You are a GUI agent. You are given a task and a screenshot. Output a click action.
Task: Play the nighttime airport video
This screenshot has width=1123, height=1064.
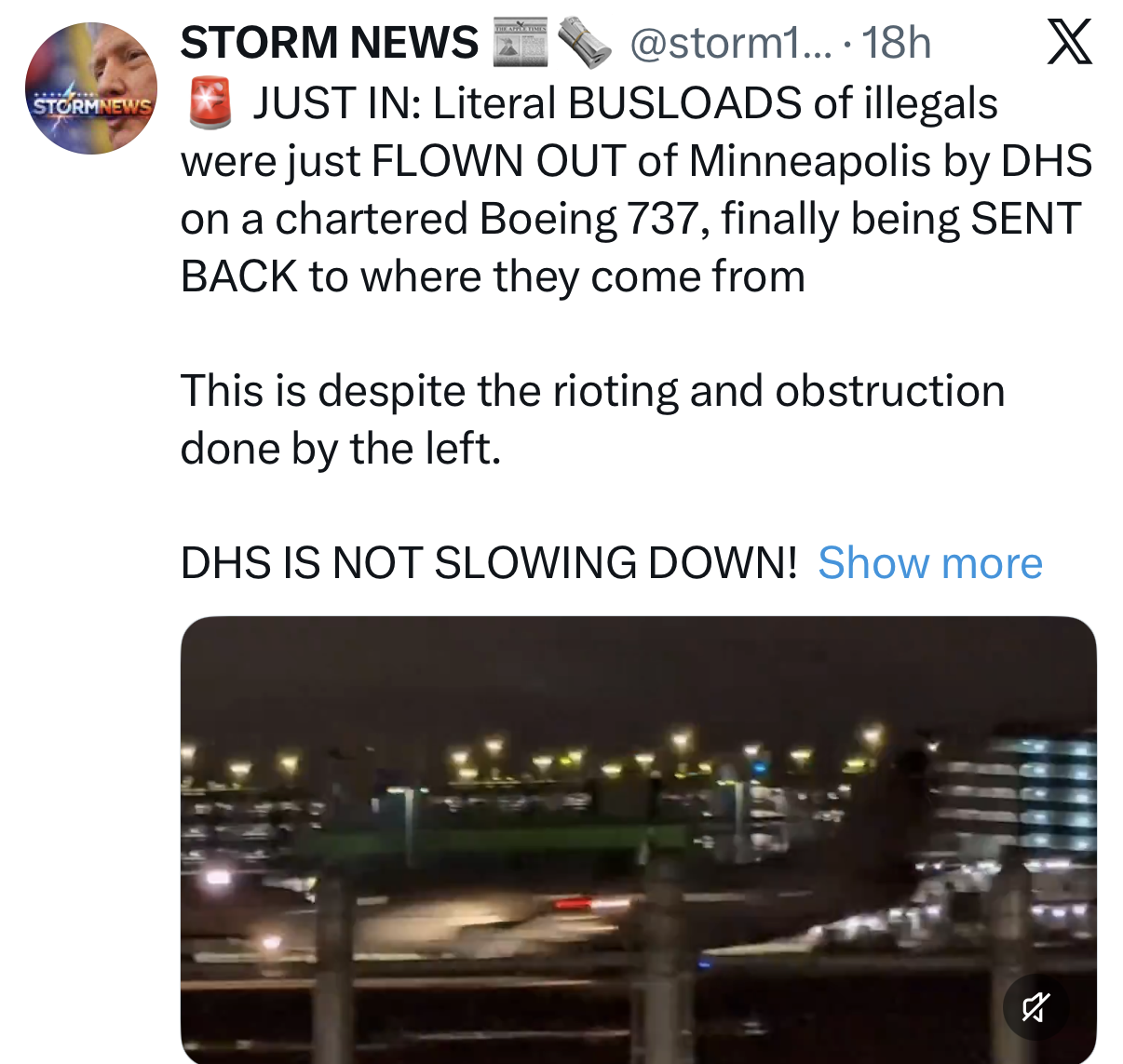(x=638, y=840)
